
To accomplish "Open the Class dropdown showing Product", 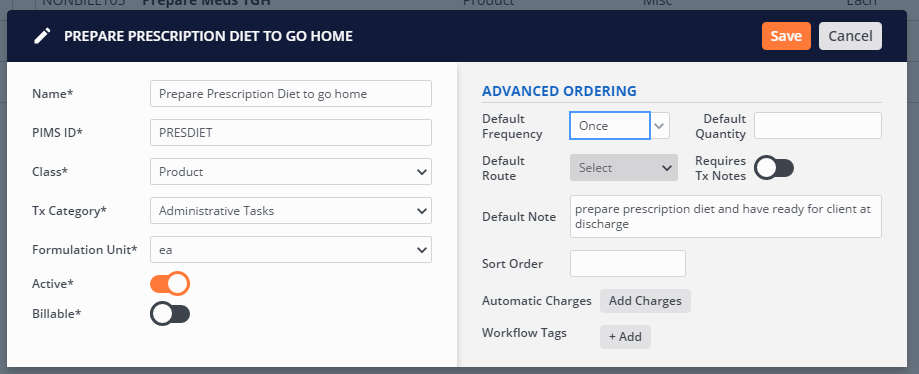I will coord(291,172).
